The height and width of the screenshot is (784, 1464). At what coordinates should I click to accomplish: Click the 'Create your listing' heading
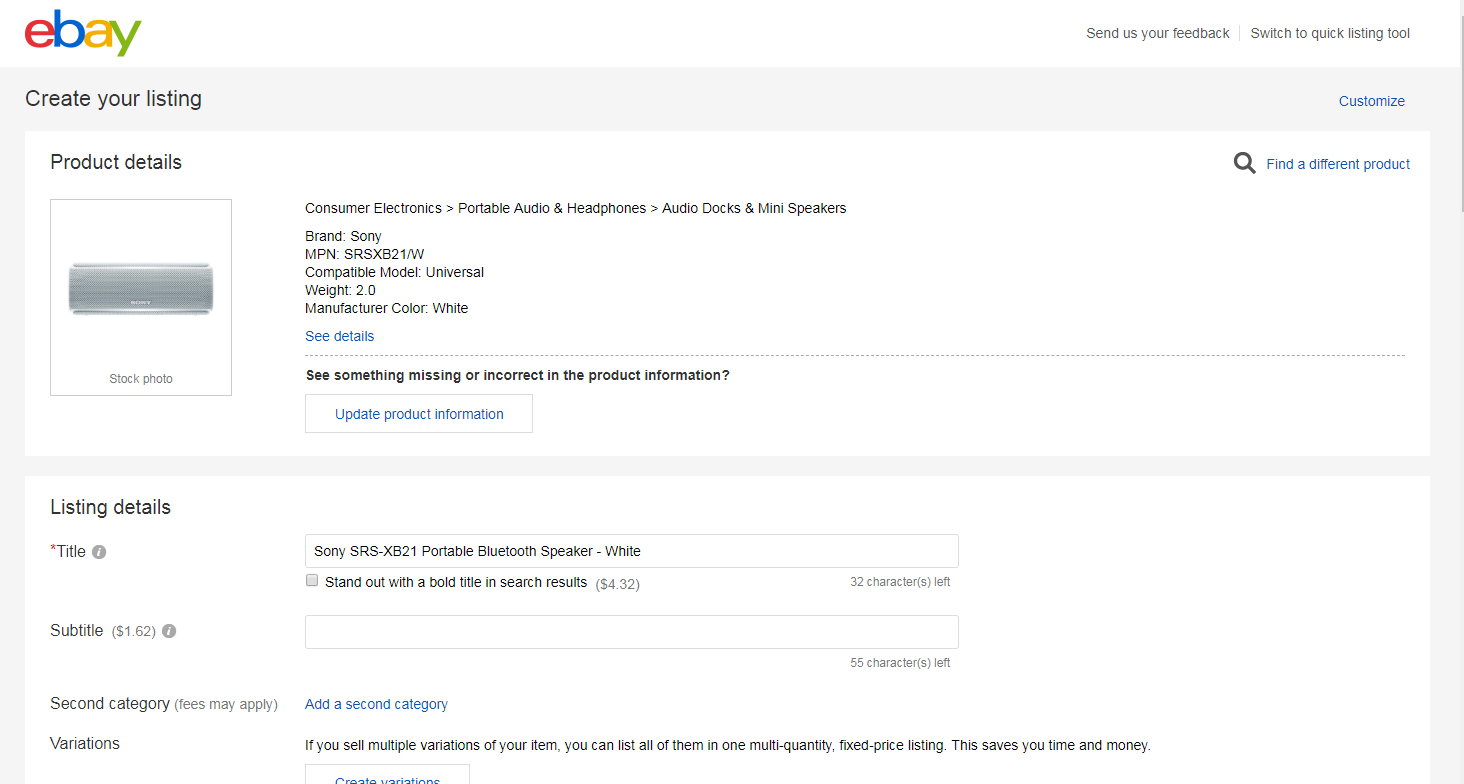point(113,98)
